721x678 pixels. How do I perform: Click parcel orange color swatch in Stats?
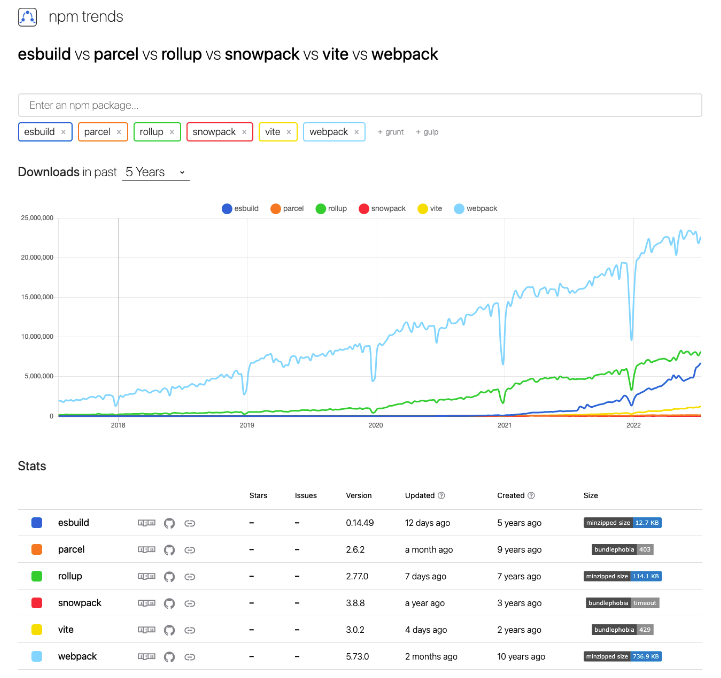[x=36, y=549]
